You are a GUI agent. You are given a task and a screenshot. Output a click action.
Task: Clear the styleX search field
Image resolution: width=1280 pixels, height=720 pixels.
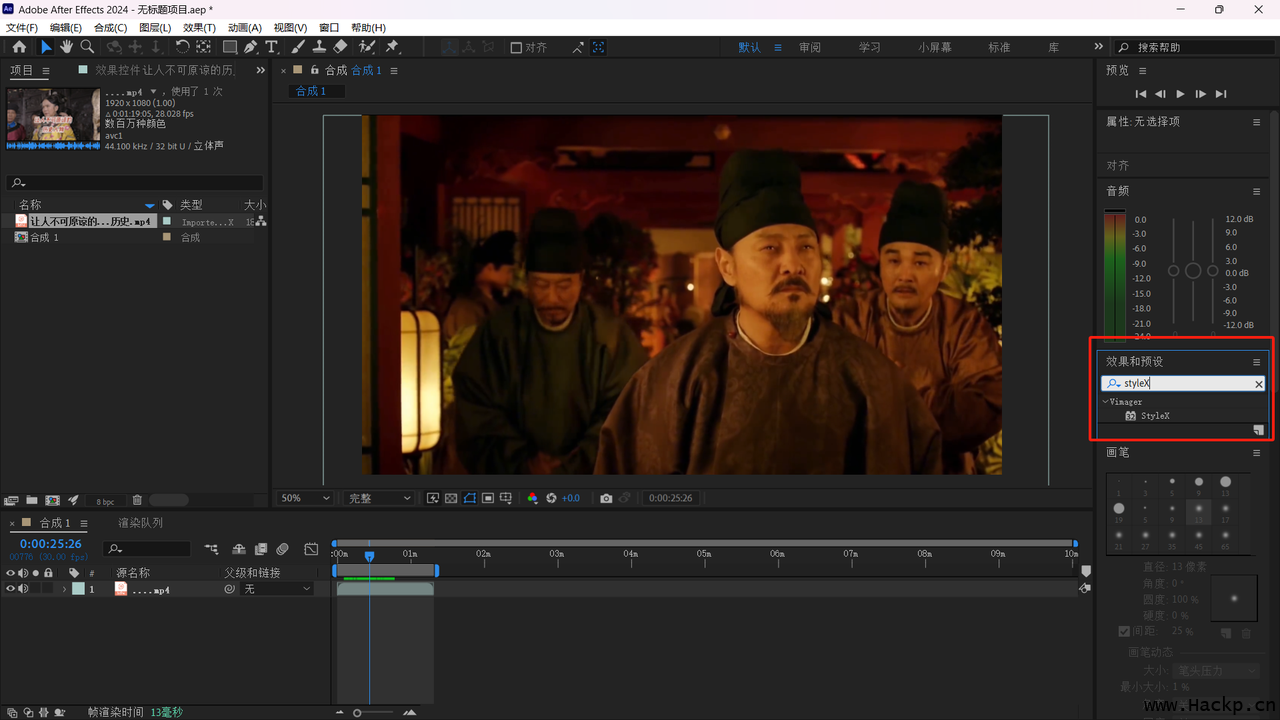(x=1259, y=384)
